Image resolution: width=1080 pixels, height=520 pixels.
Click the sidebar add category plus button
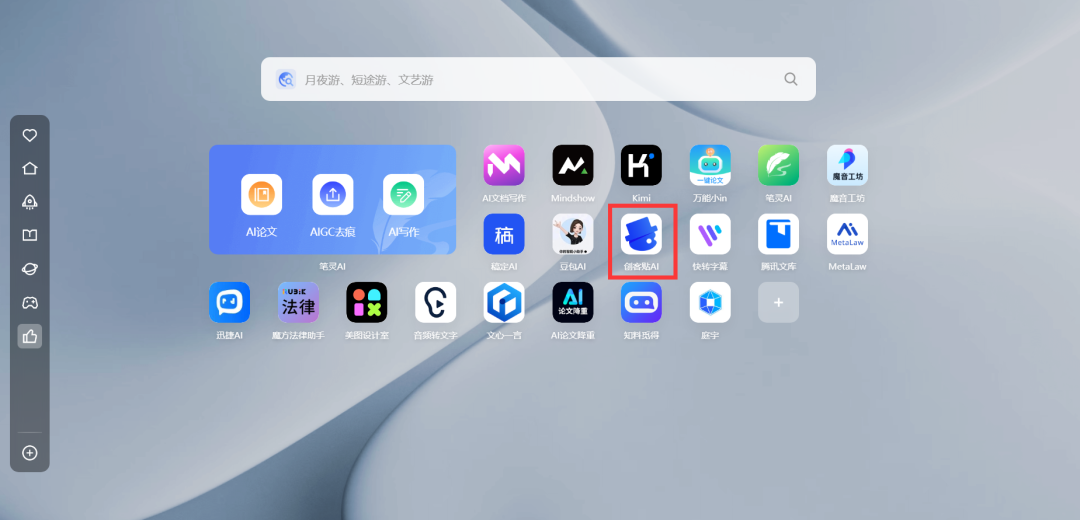click(x=30, y=453)
